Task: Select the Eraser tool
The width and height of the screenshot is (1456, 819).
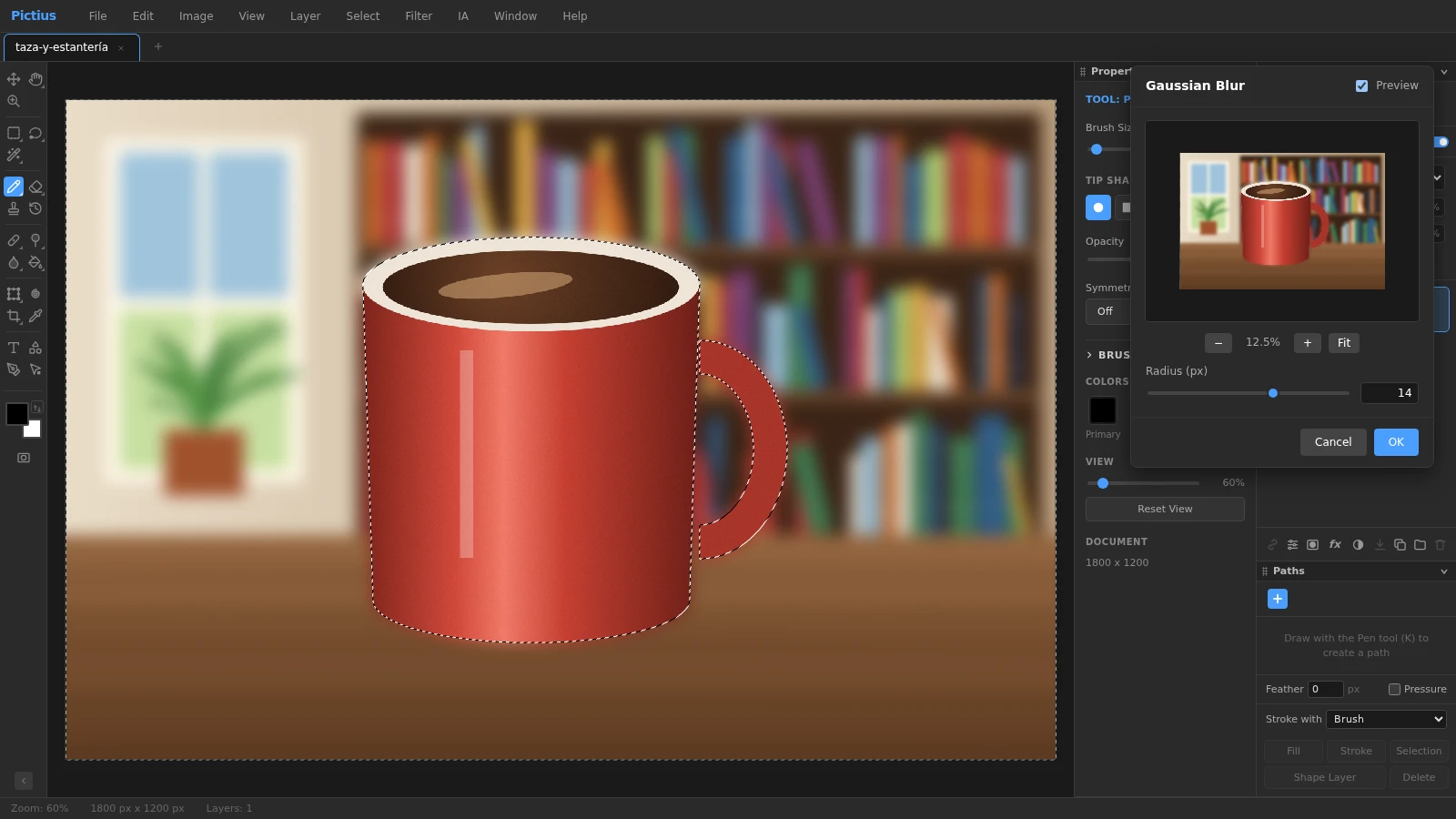Action: 35,187
